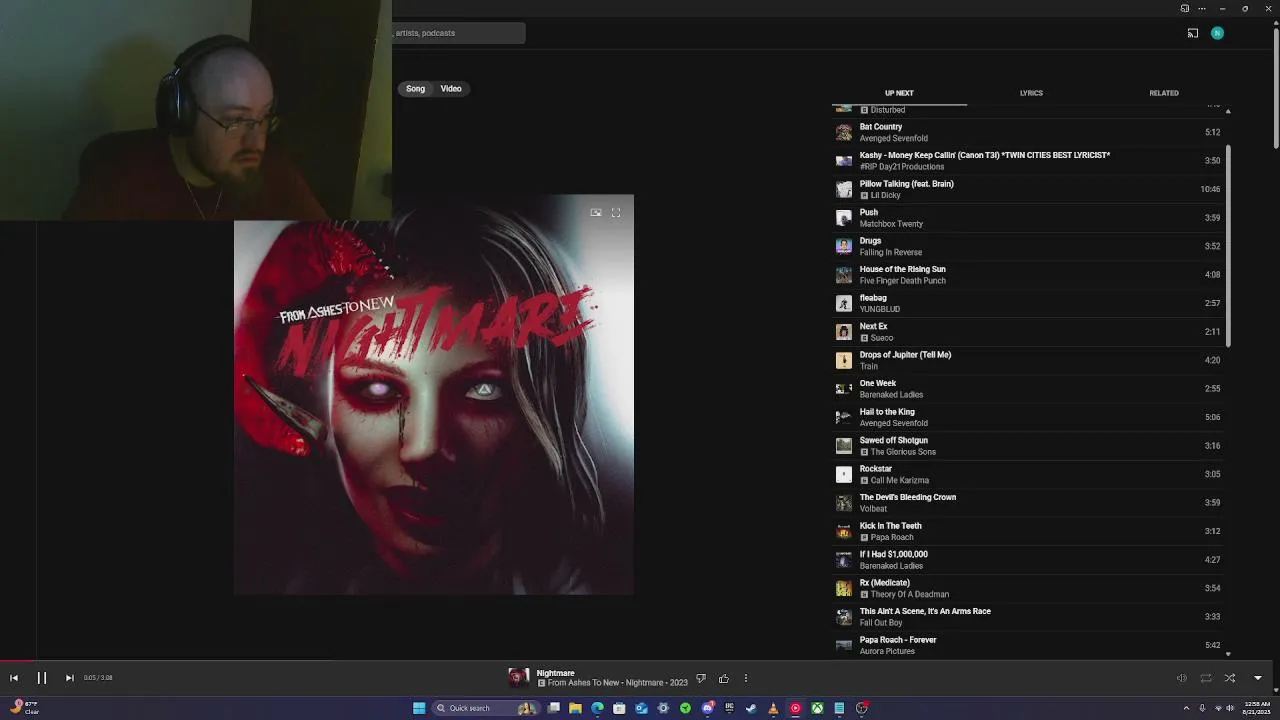Open the RELATED tab
Viewport: 1280px width, 720px height.
[x=1164, y=93]
